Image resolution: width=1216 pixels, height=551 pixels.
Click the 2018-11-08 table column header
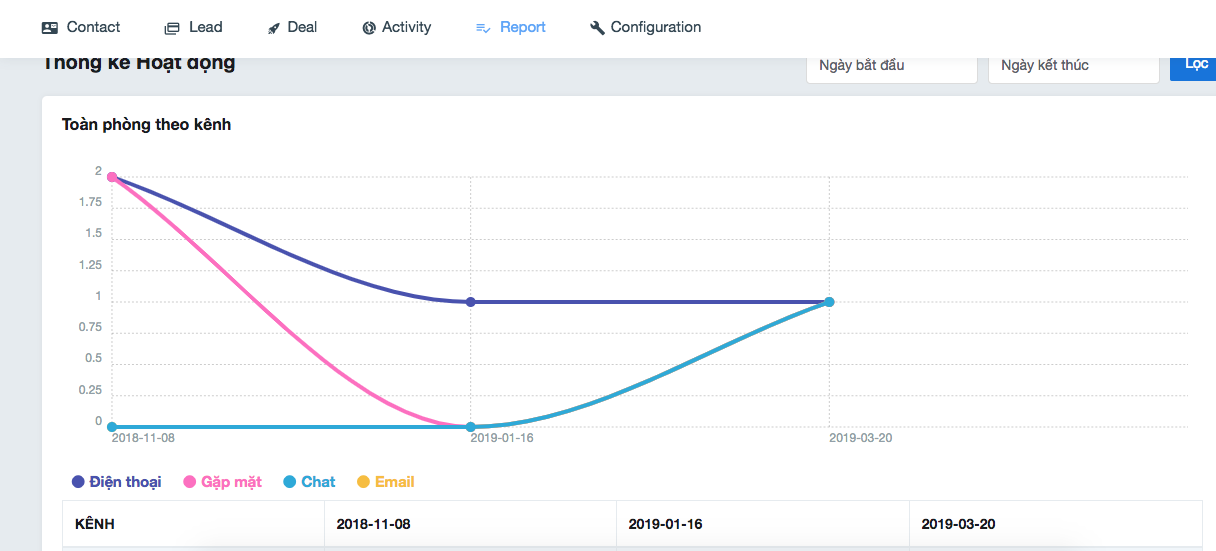470,524
